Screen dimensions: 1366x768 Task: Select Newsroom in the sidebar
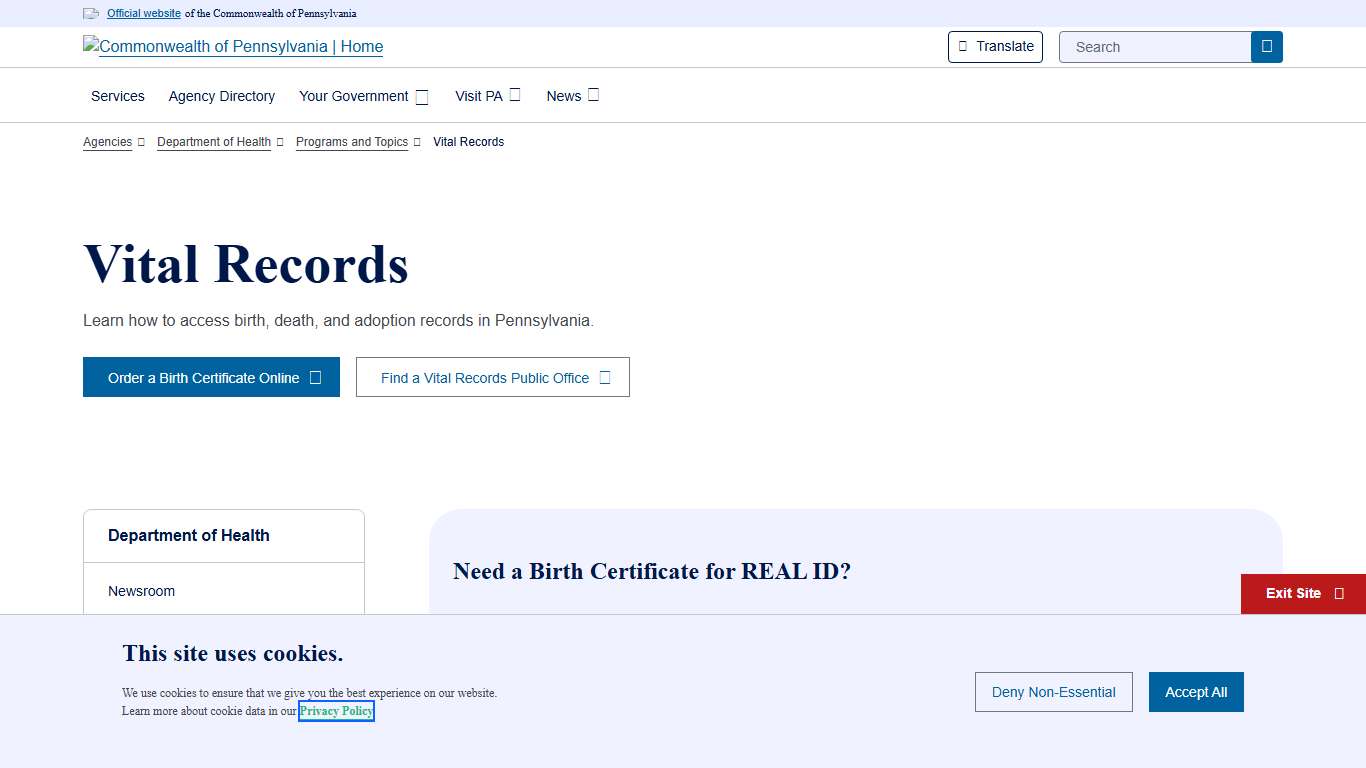click(x=142, y=591)
